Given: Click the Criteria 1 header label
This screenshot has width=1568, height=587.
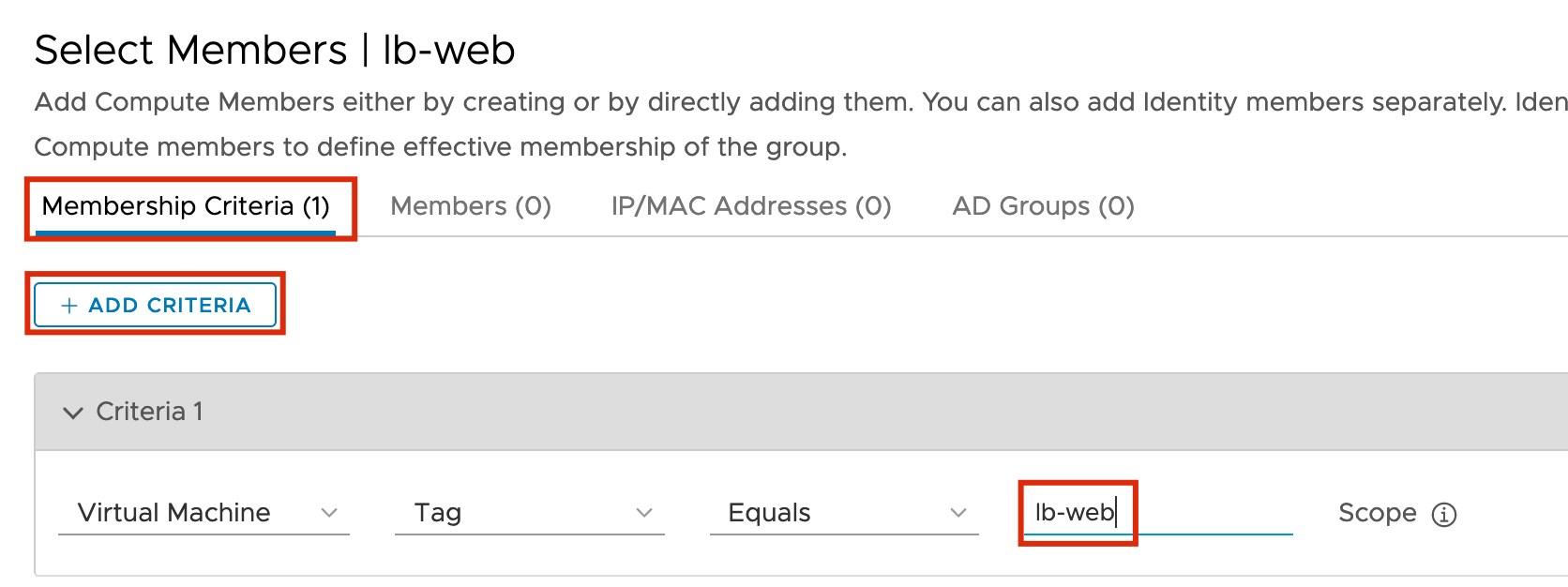Looking at the screenshot, I should point(149,412).
